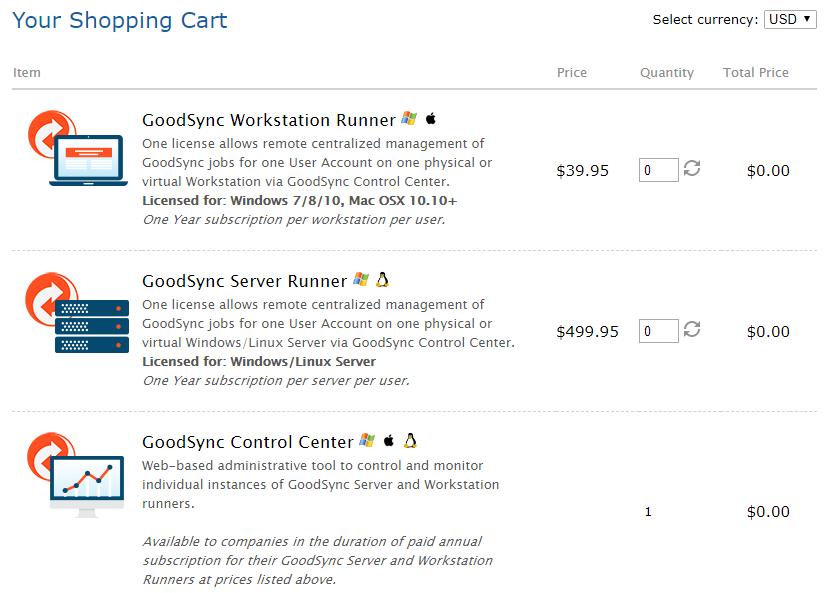Click the GoodSync Control Center title
The height and width of the screenshot is (593, 826).
248,442
